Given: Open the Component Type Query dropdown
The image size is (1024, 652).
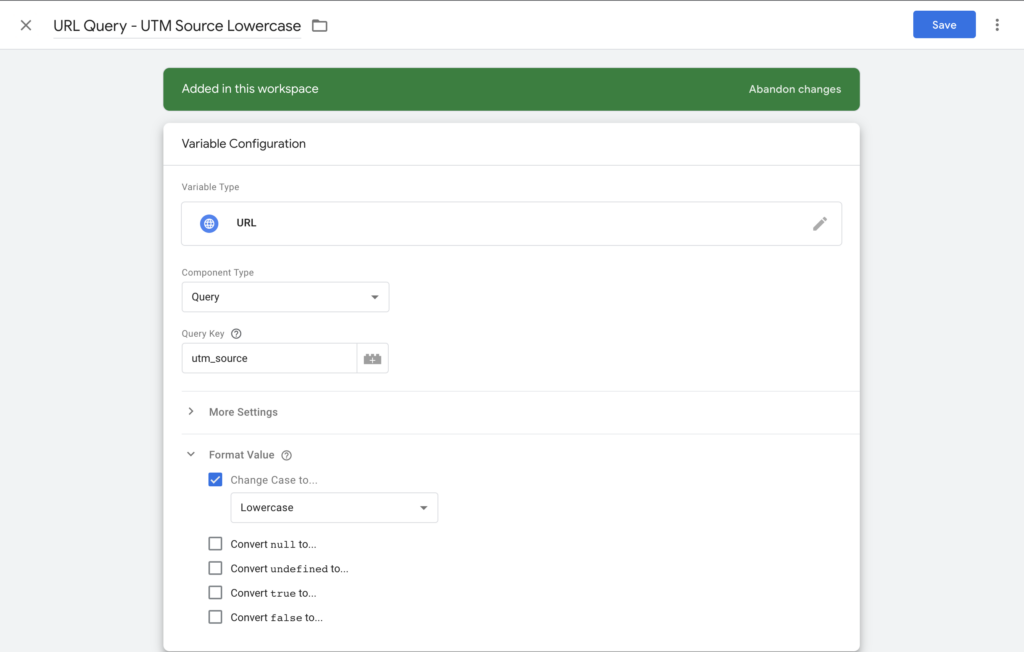Looking at the screenshot, I should (285, 297).
